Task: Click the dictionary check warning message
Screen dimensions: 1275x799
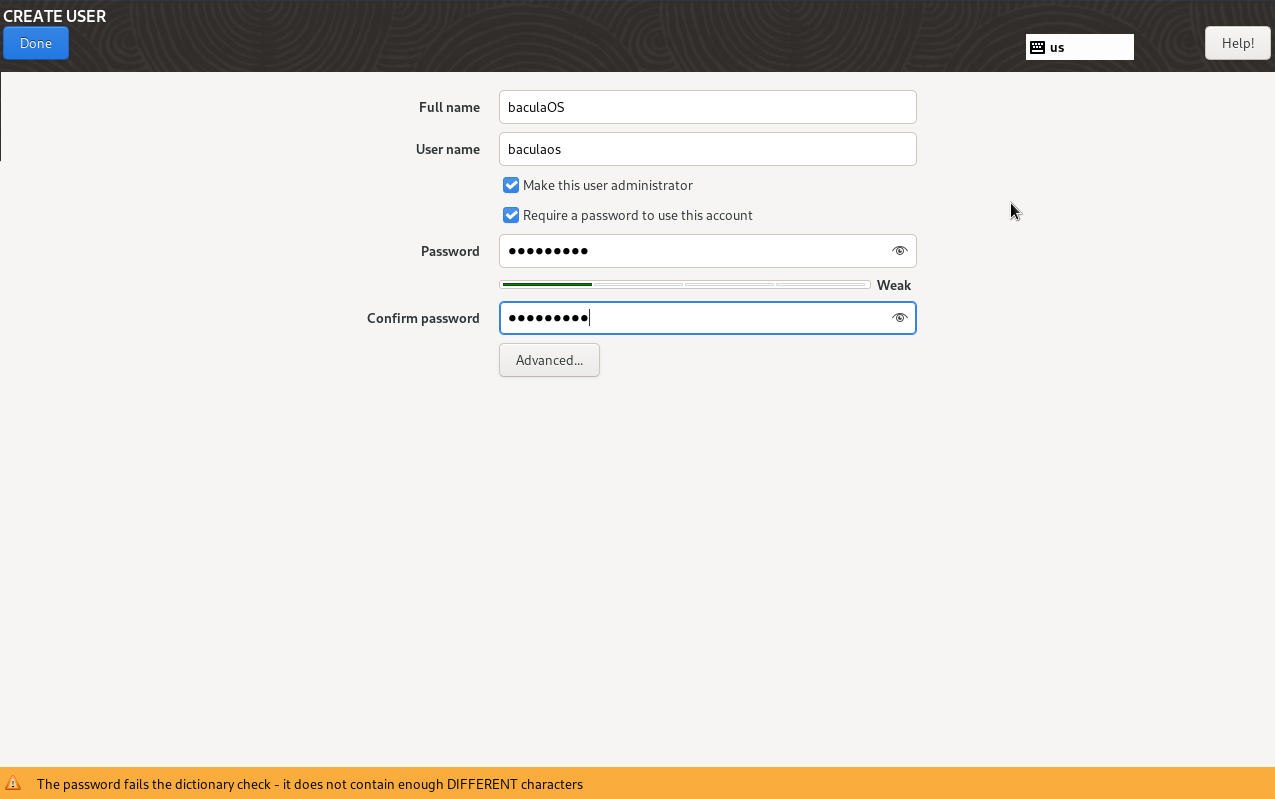Action: coord(310,784)
